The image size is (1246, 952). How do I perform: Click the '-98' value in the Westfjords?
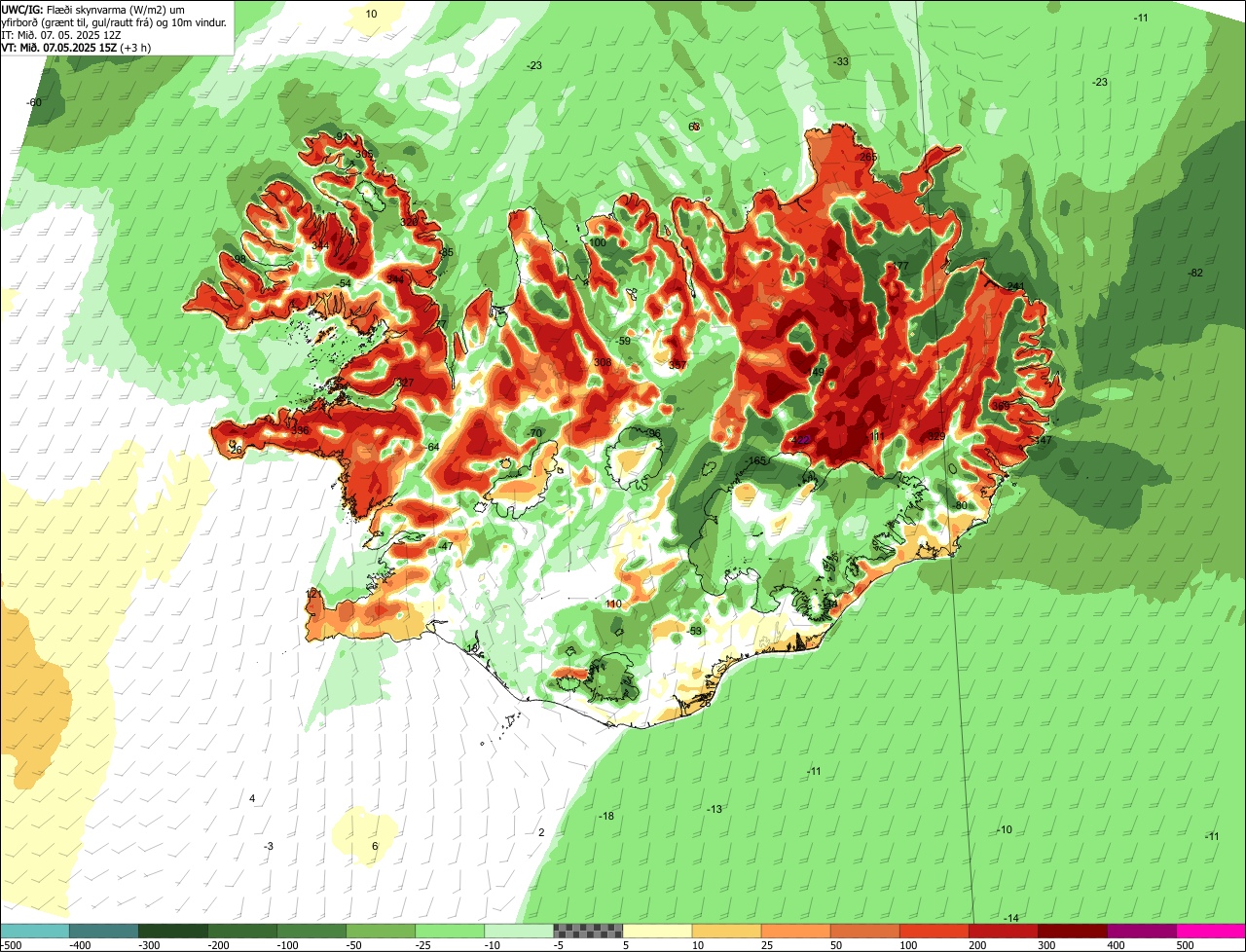coord(238,259)
